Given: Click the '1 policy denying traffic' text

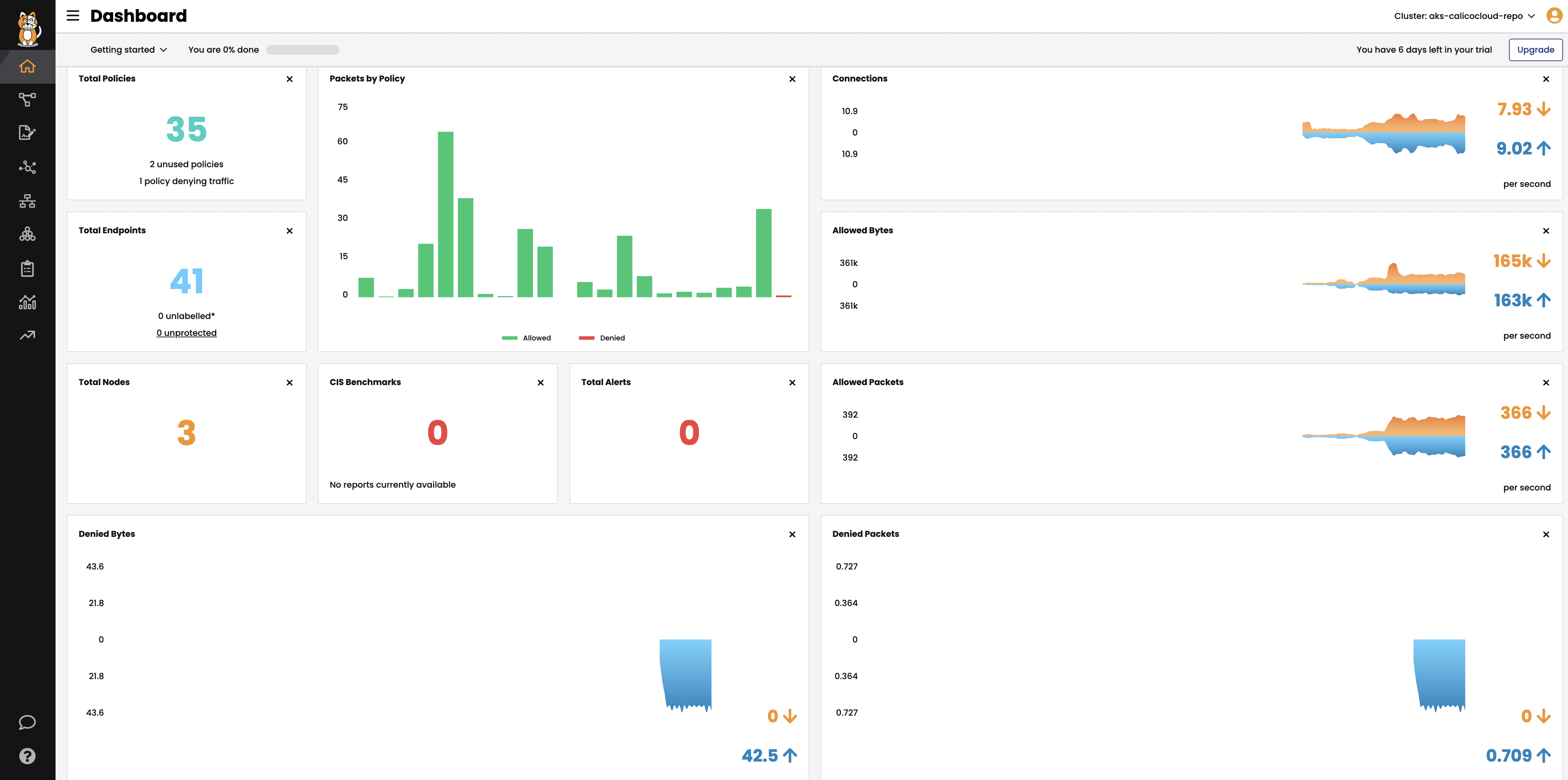Looking at the screenshot, I should pos(186,181).
